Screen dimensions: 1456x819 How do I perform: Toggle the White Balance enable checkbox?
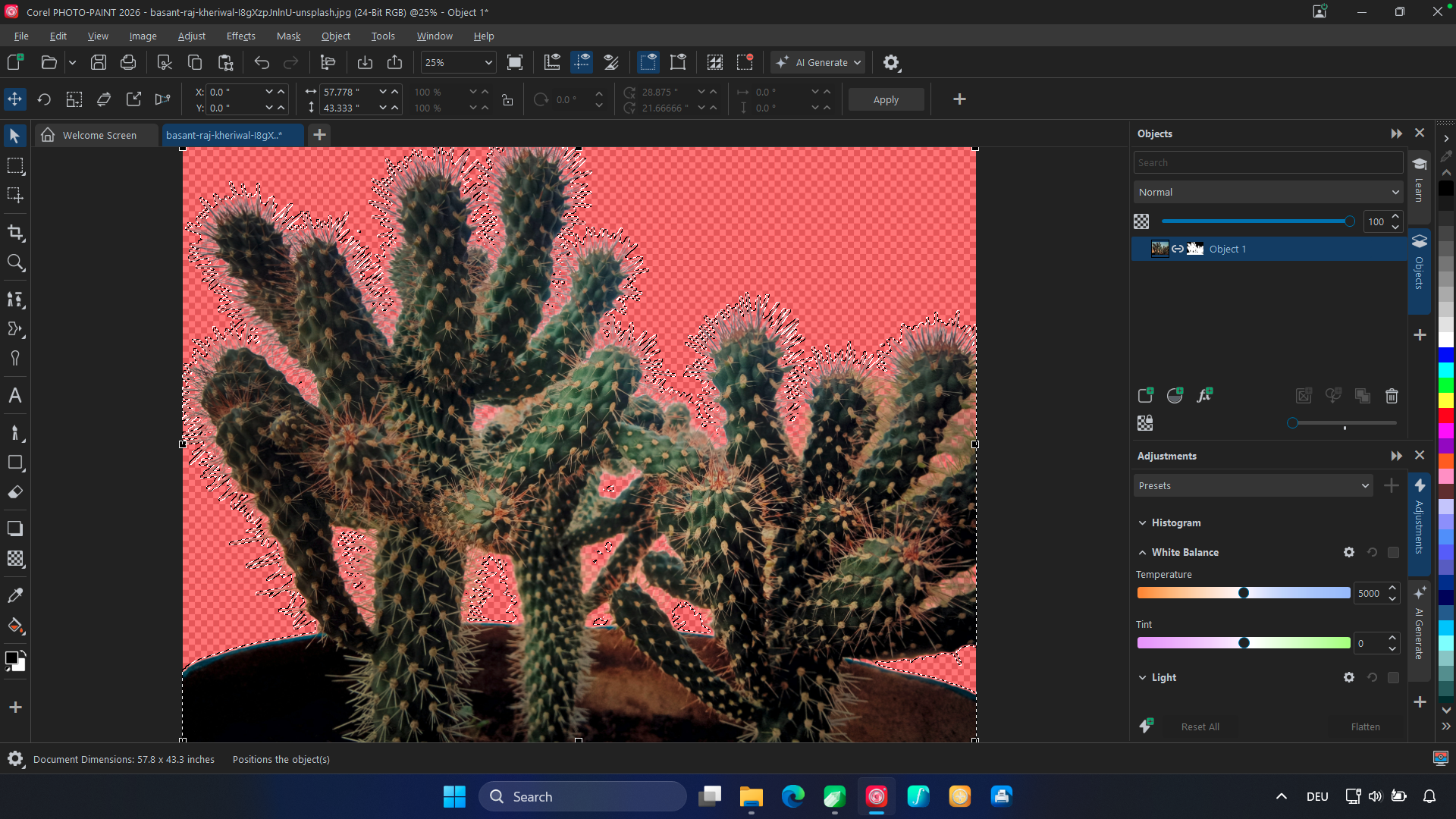(1394, 552)
